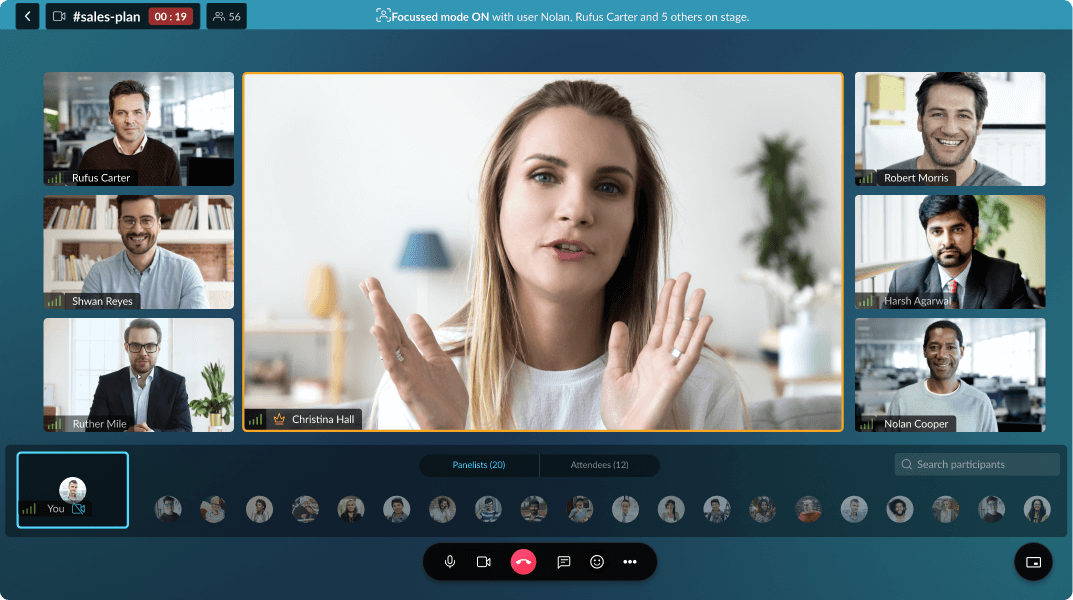The width and height of the screenshot is (1073, 600).
Task: Click the signal bars on Rufus Carter's tile
Action: click(55, 178)
